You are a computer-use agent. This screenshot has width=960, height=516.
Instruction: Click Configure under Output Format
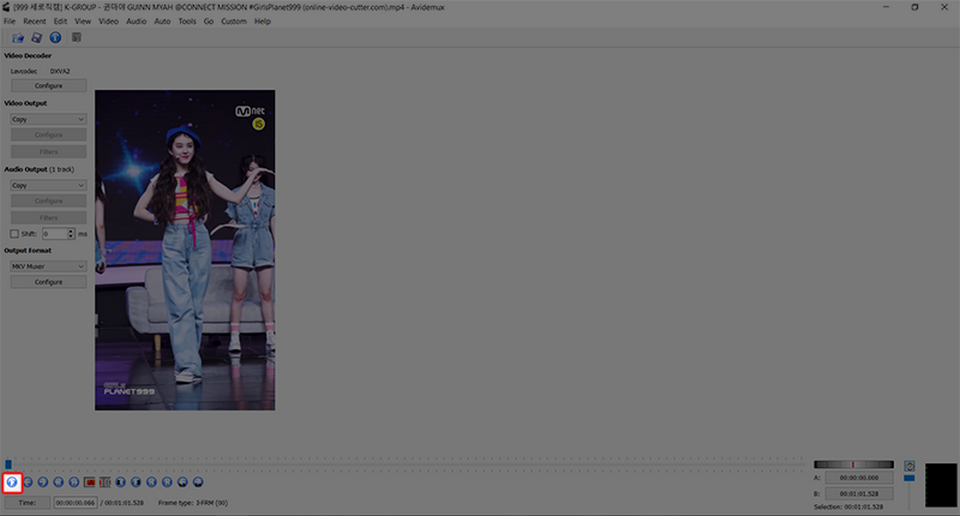click(x=48, y=282)
